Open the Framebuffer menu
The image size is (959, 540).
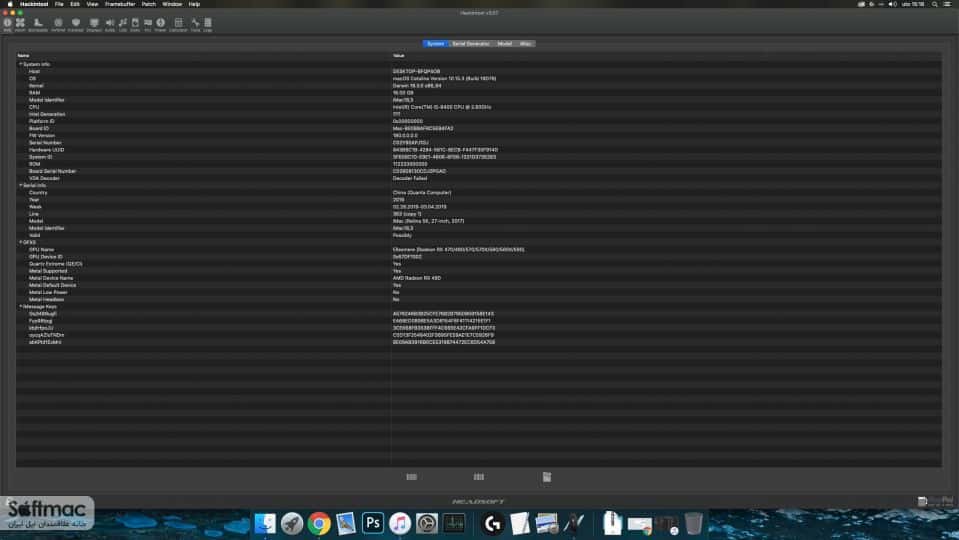click(x=120, y=4)
